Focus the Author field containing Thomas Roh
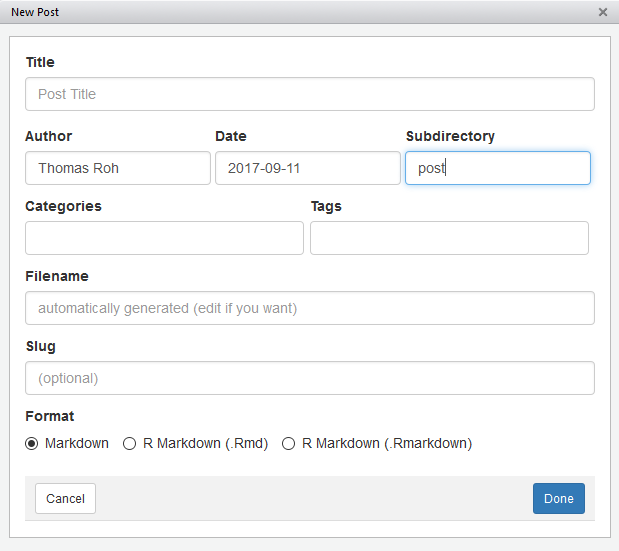This screenshot has width=619, height=551. (118, 168)
